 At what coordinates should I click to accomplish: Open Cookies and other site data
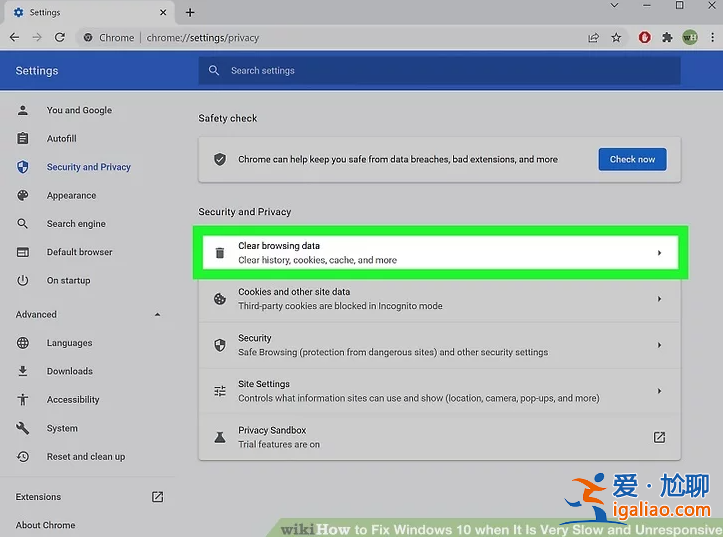pyautogui.click(x=439, y=299)
